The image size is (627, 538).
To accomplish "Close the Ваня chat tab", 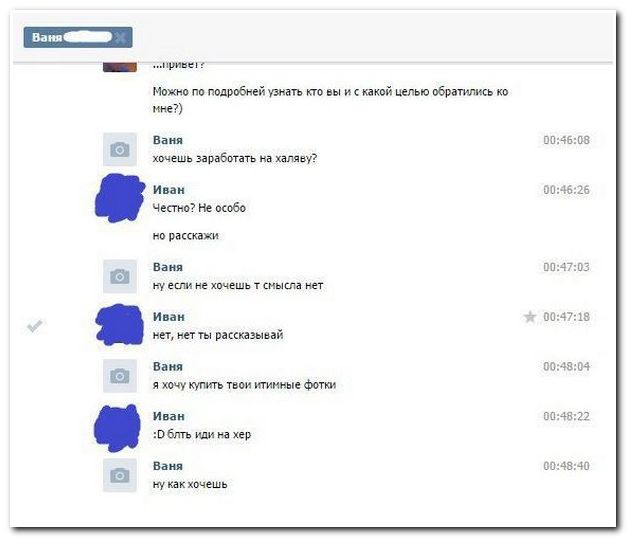I will pyautogui.click(x=121, y=38).
